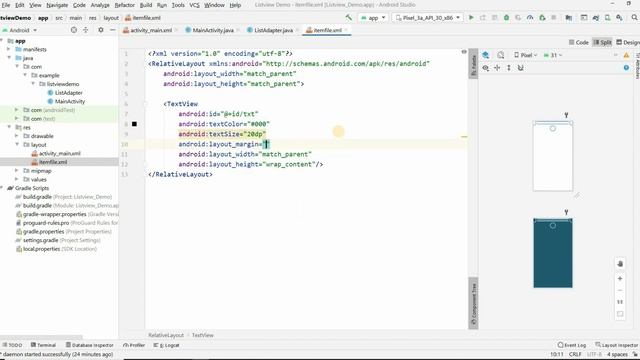The width and height of the screenshot is (640, 360).
Task: Click the 1:1 zoom button in preview
Action: click(620, 302)
